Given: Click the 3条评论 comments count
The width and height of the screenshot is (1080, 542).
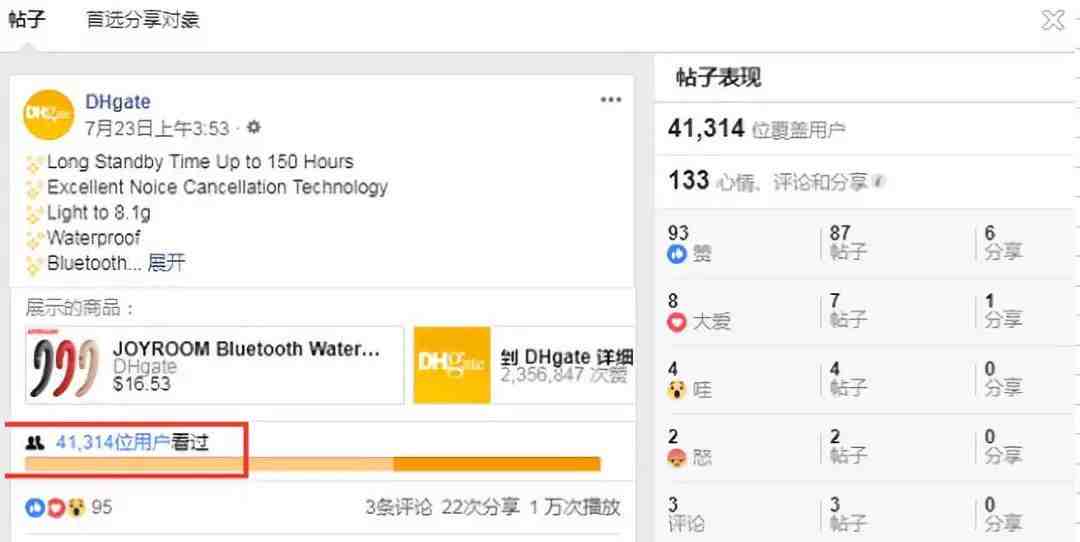Looking at the screenshot, I should click(x=397, y=507).
